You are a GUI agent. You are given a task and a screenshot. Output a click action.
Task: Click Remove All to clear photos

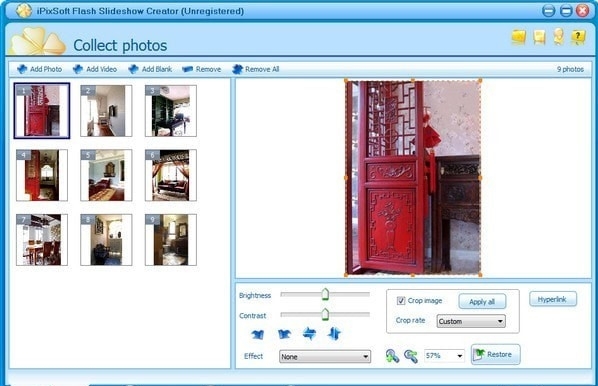tap(256, 69)
